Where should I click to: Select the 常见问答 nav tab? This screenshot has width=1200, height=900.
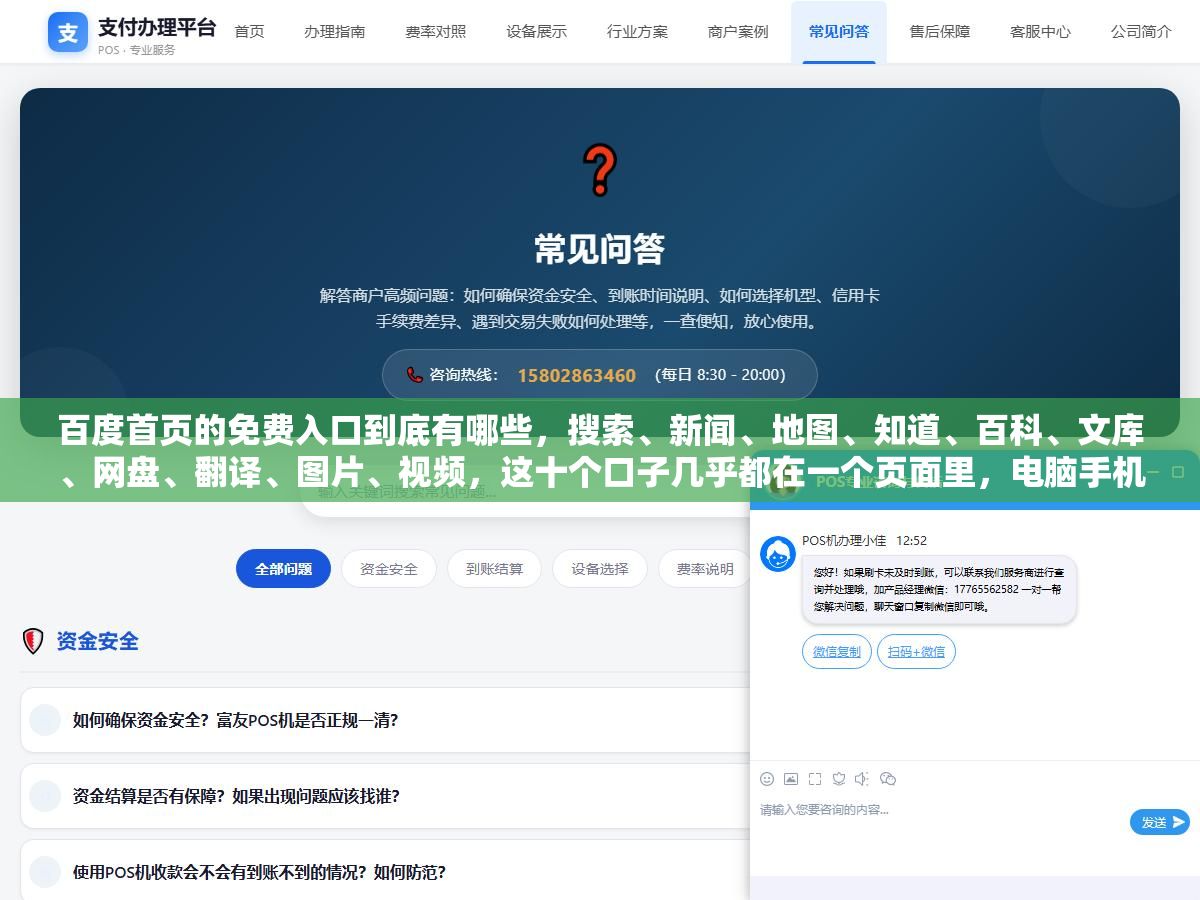click(x=839, y=31)
